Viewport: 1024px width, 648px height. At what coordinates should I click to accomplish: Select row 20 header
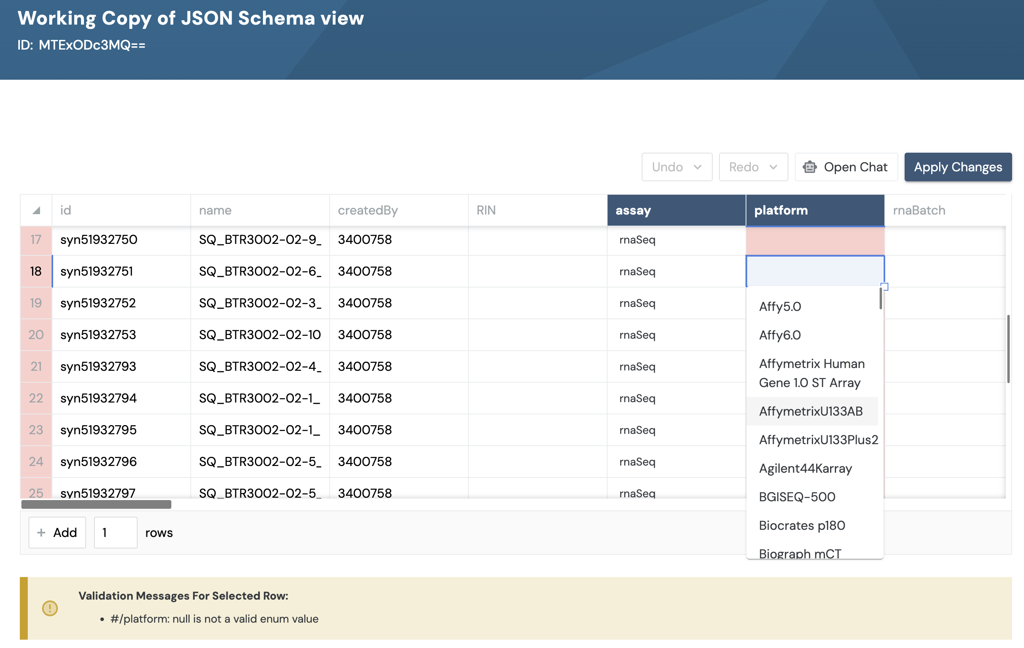(36, 335)
